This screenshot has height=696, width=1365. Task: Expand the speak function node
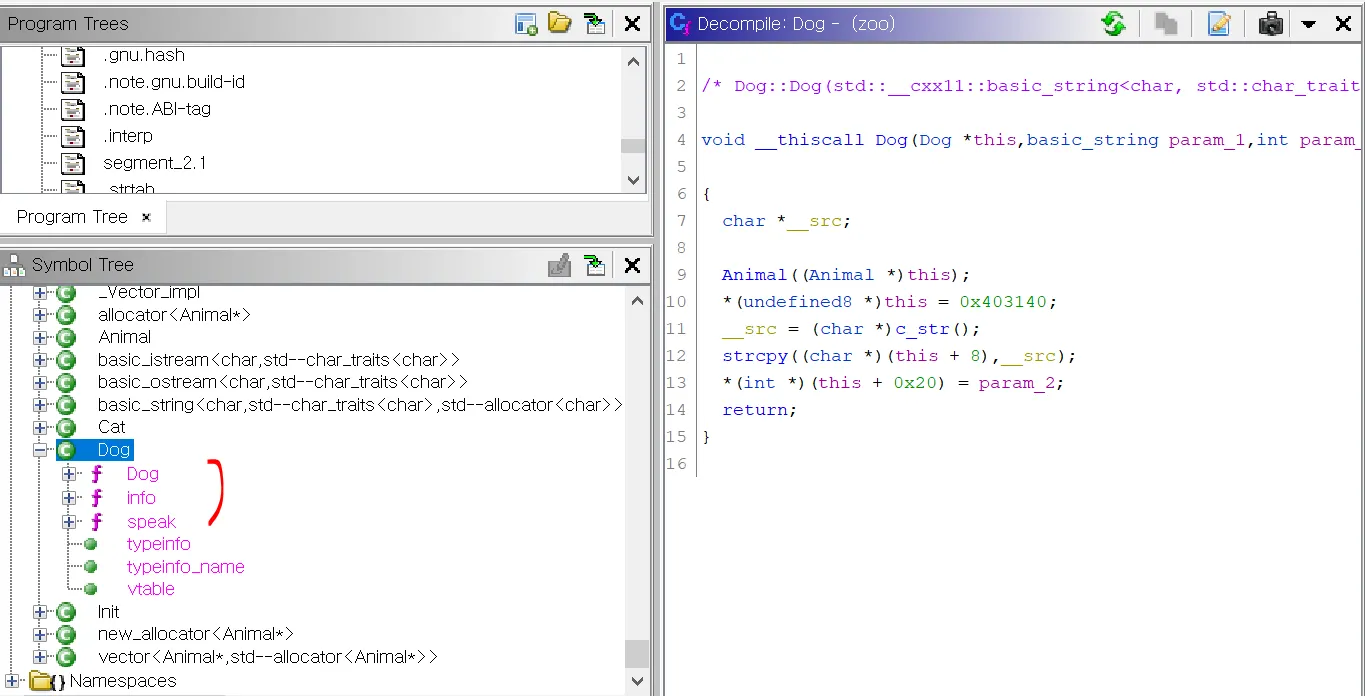(x=69, y=522)
